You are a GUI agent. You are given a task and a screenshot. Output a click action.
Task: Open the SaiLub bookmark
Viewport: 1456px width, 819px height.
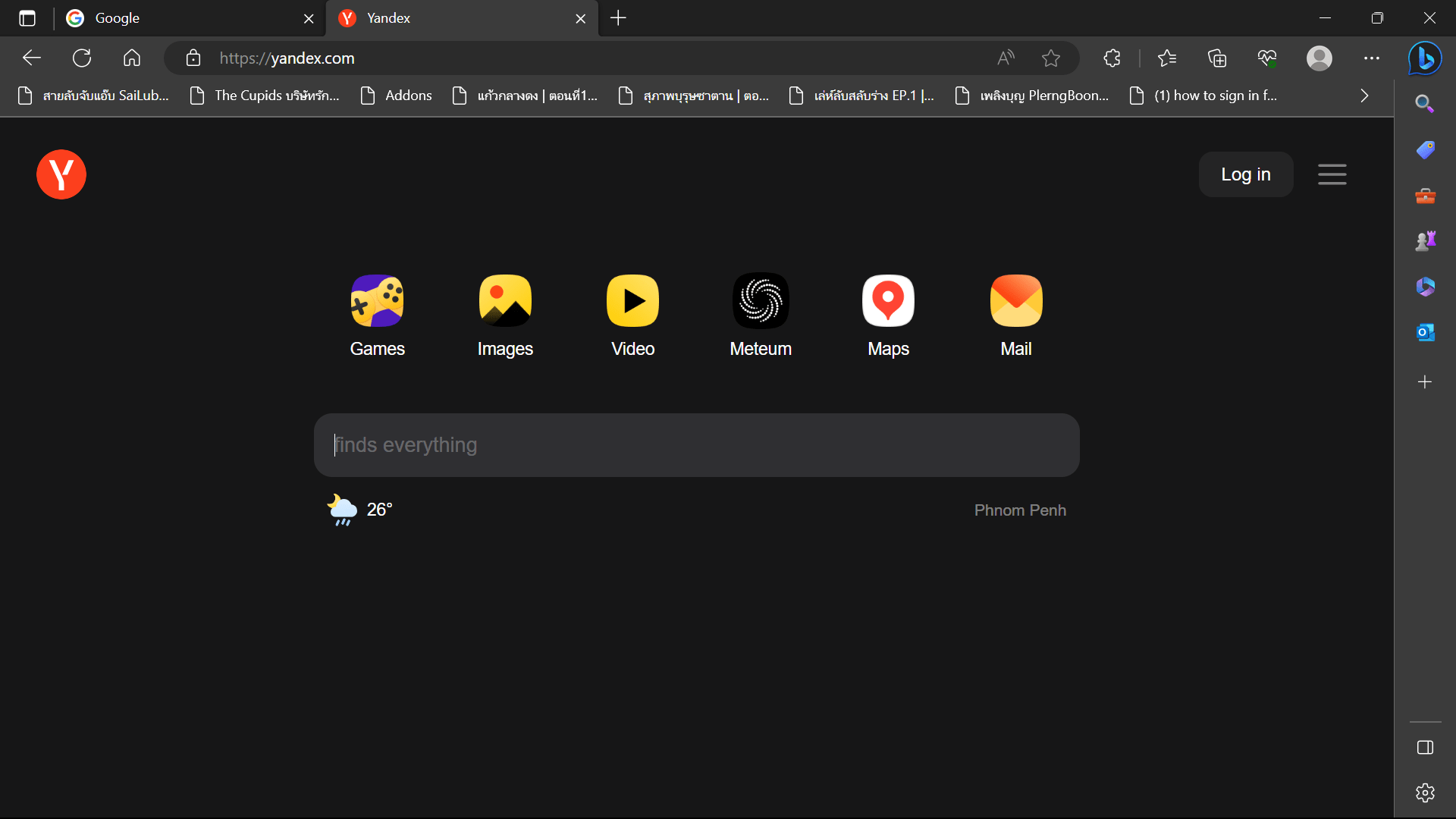click(93, 96)
